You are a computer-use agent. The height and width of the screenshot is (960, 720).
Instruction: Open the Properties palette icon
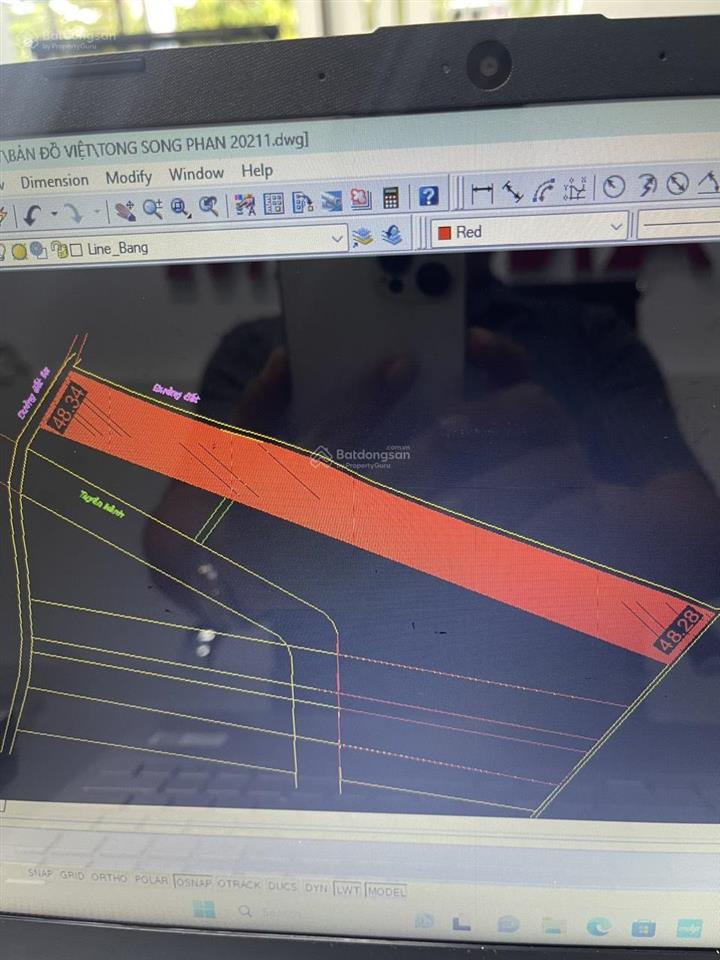pos(245,205)
